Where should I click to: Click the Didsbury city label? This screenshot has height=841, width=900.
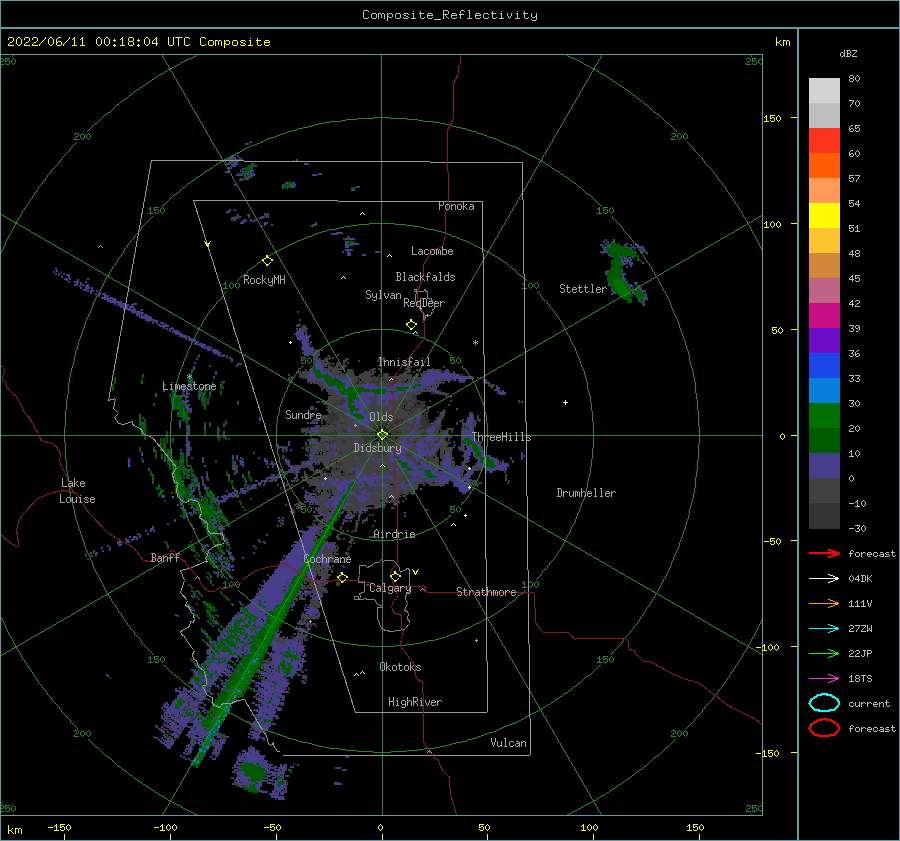[x=378, y=448]
